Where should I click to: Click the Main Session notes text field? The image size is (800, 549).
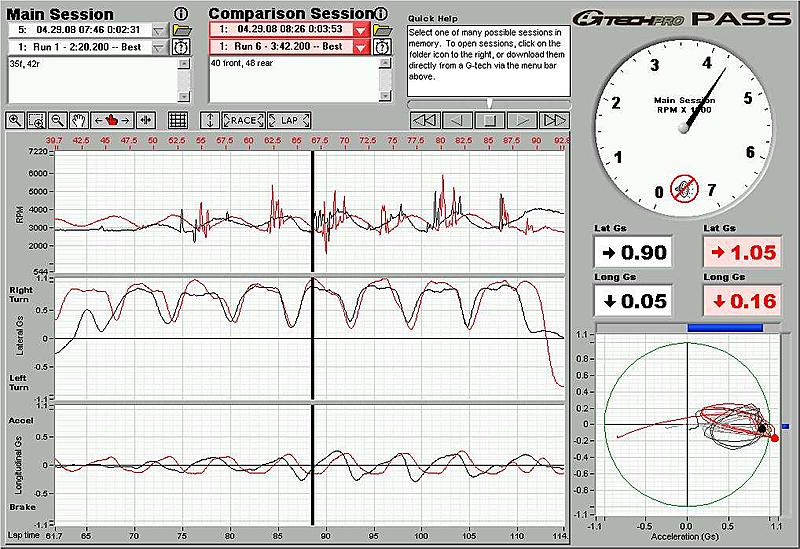point(93,80)
